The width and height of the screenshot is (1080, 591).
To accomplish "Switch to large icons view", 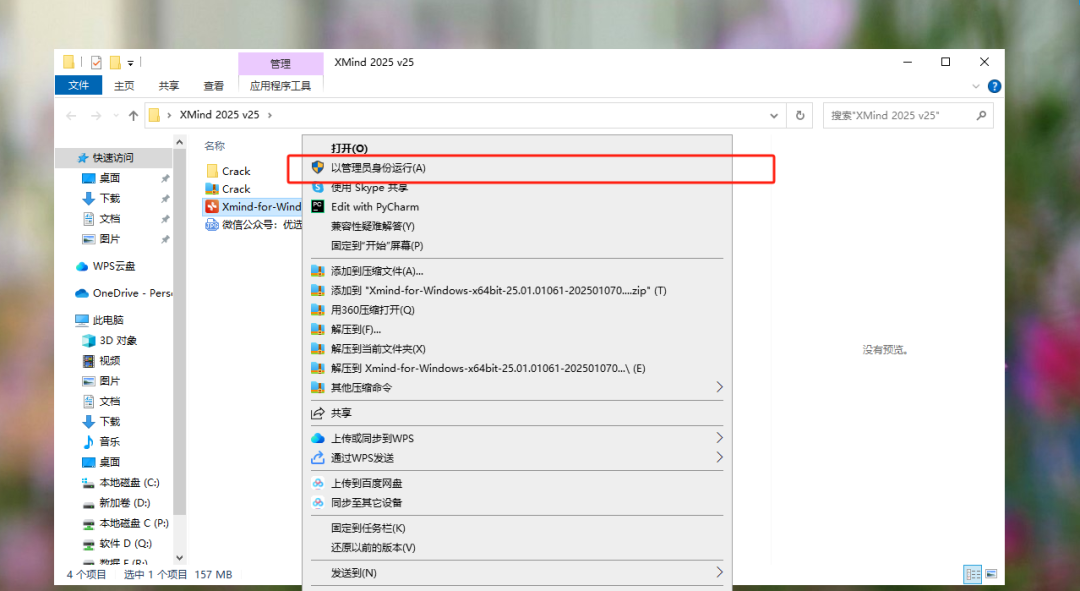I will coord(991,574).
